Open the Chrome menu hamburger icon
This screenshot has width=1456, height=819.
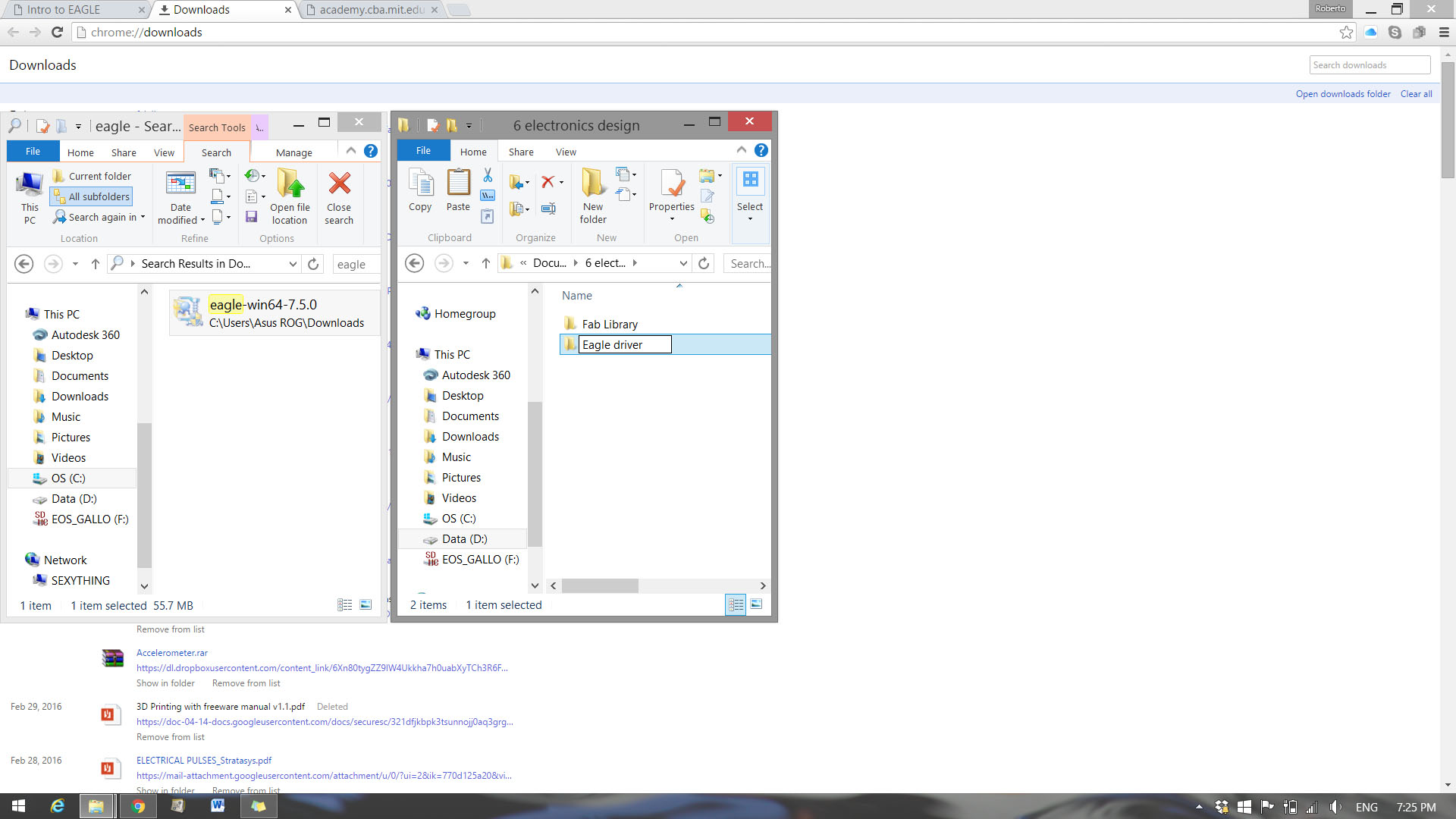(1443, 32)
